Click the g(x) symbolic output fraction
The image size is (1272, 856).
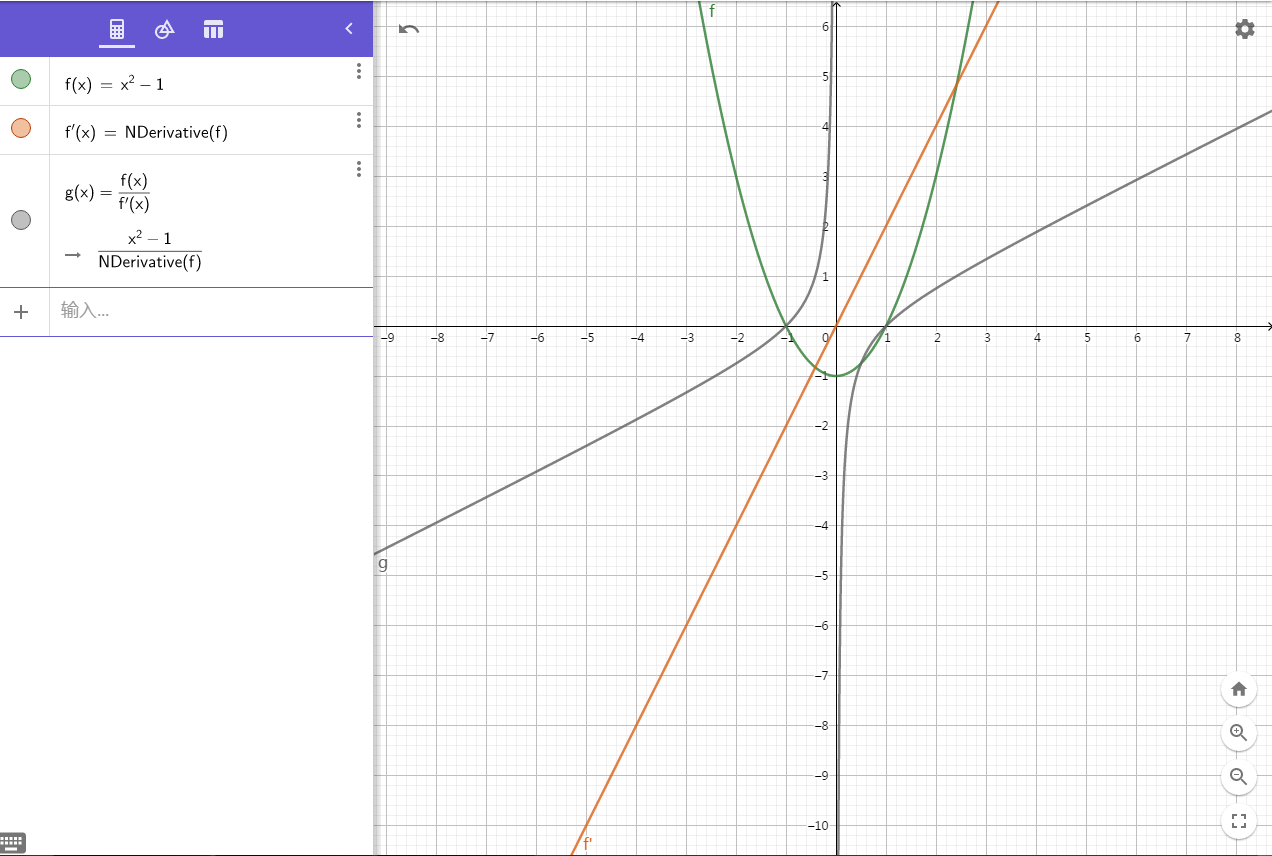(150, 252)
